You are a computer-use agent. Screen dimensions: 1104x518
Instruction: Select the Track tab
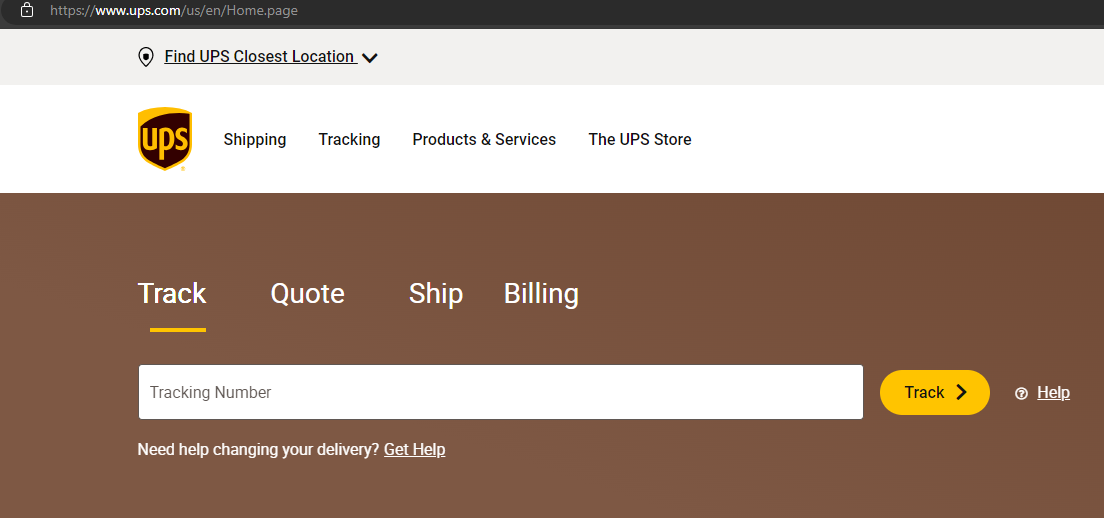tap(172, 294)
